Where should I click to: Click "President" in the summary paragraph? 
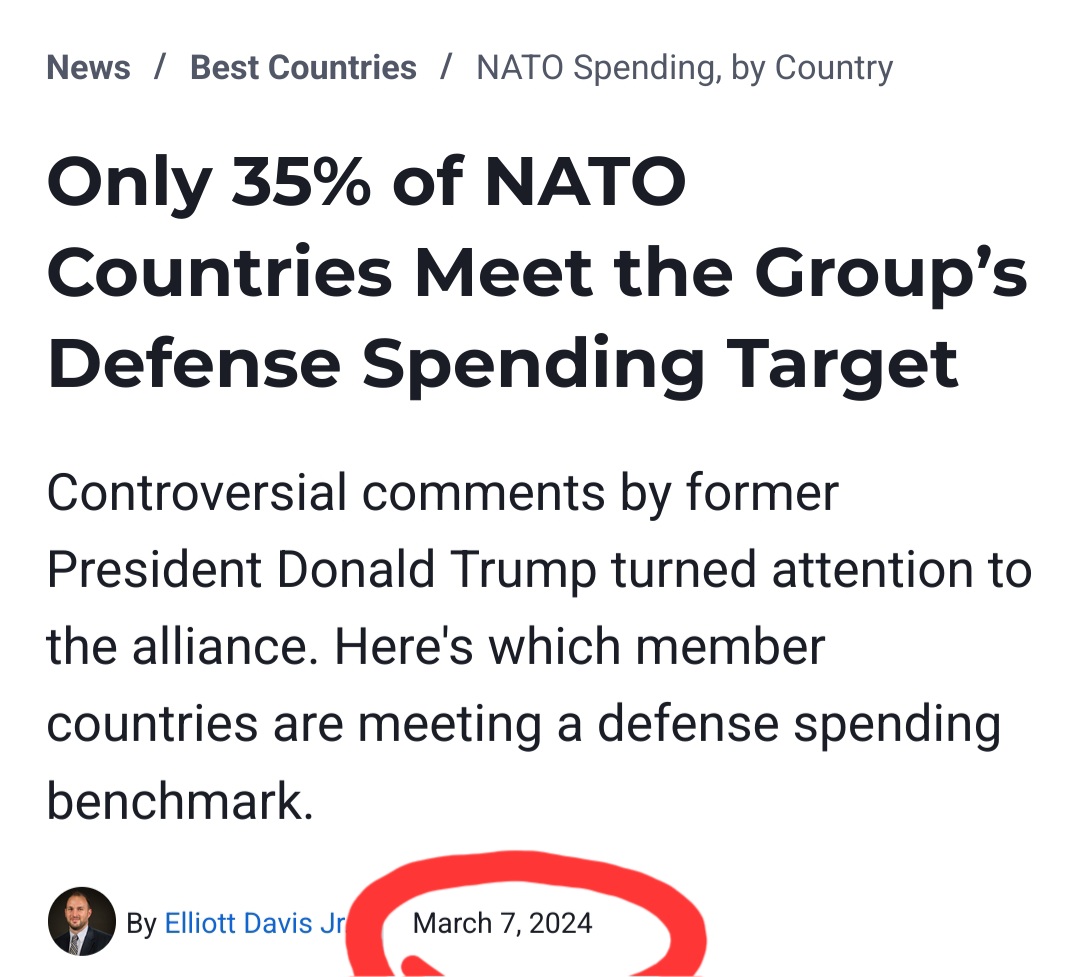point(154,570)
